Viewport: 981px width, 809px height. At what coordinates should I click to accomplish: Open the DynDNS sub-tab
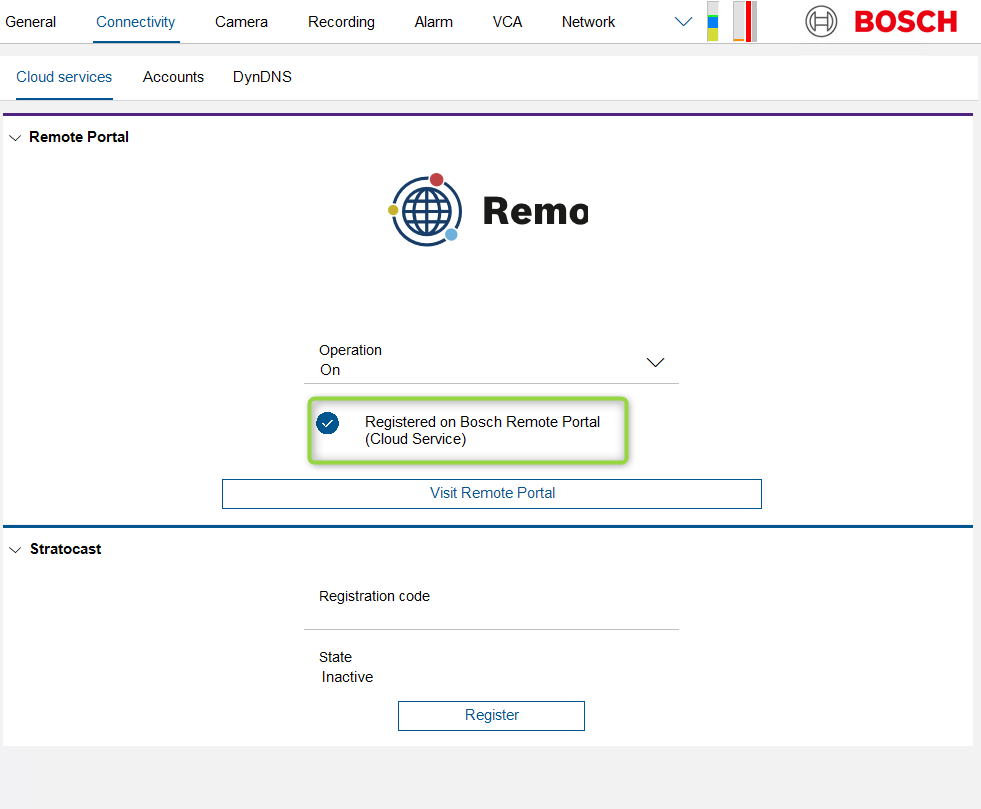point(262,77)
